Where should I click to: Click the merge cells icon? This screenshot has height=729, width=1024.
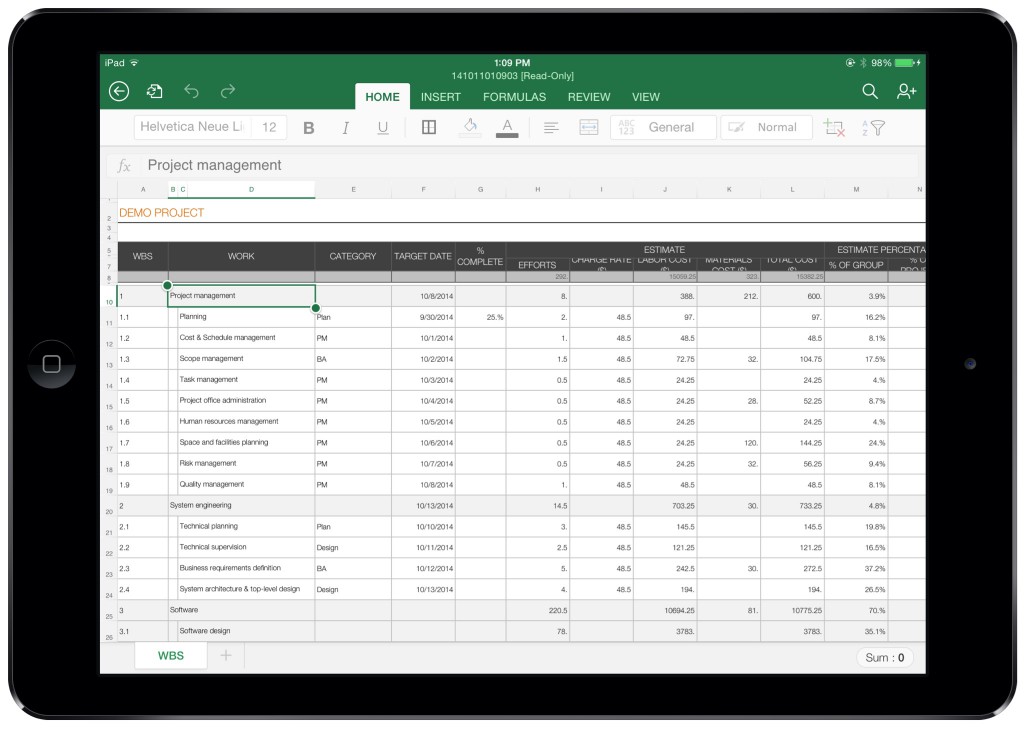click(x=588, y=127)
